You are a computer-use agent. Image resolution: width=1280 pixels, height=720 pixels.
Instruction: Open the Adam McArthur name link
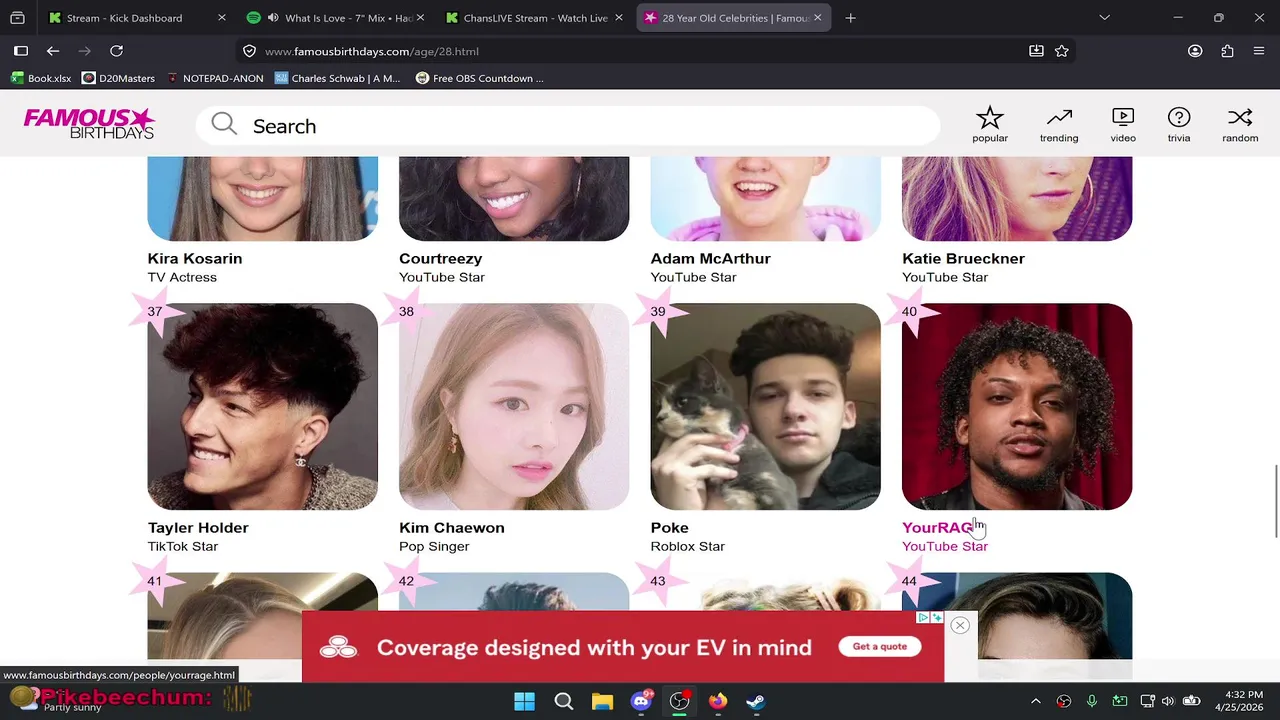(x=711, y=258)
